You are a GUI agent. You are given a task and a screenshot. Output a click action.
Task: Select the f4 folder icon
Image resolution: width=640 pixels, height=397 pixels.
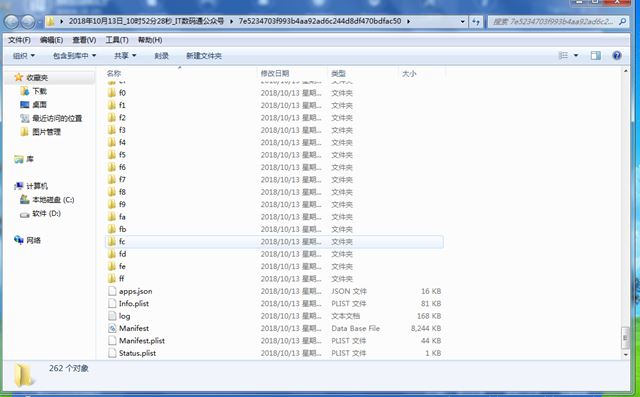pyautogui.click(x=111, y=142)
